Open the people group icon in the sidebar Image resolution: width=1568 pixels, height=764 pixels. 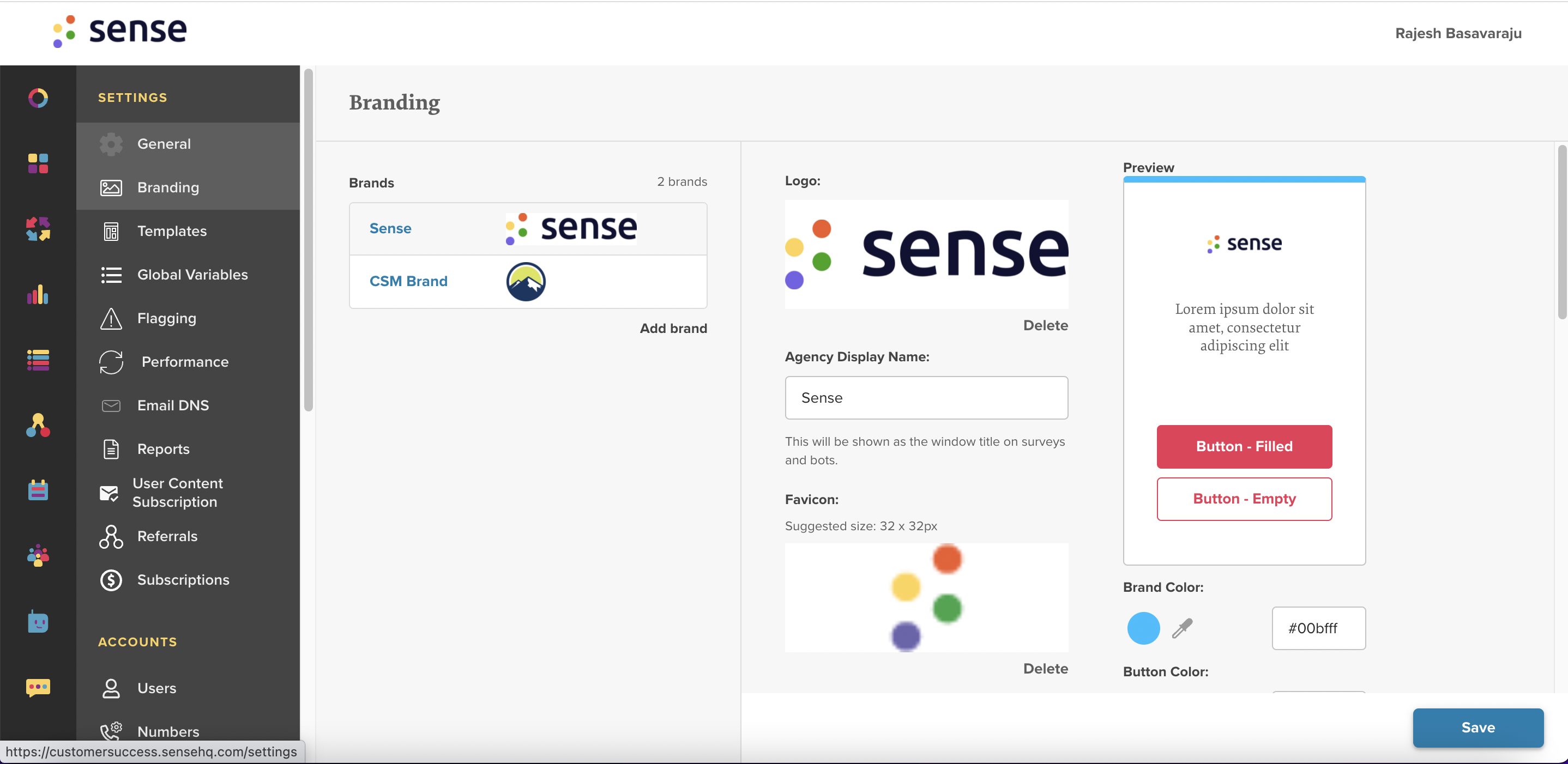[38, 555]
